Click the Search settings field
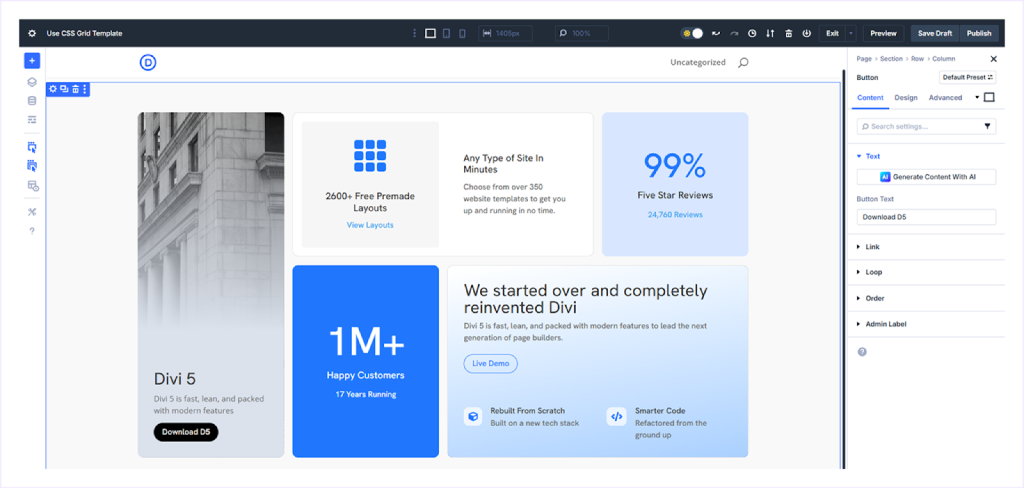The height and width of the screenshot is (488, 1024). coord(920,127)
